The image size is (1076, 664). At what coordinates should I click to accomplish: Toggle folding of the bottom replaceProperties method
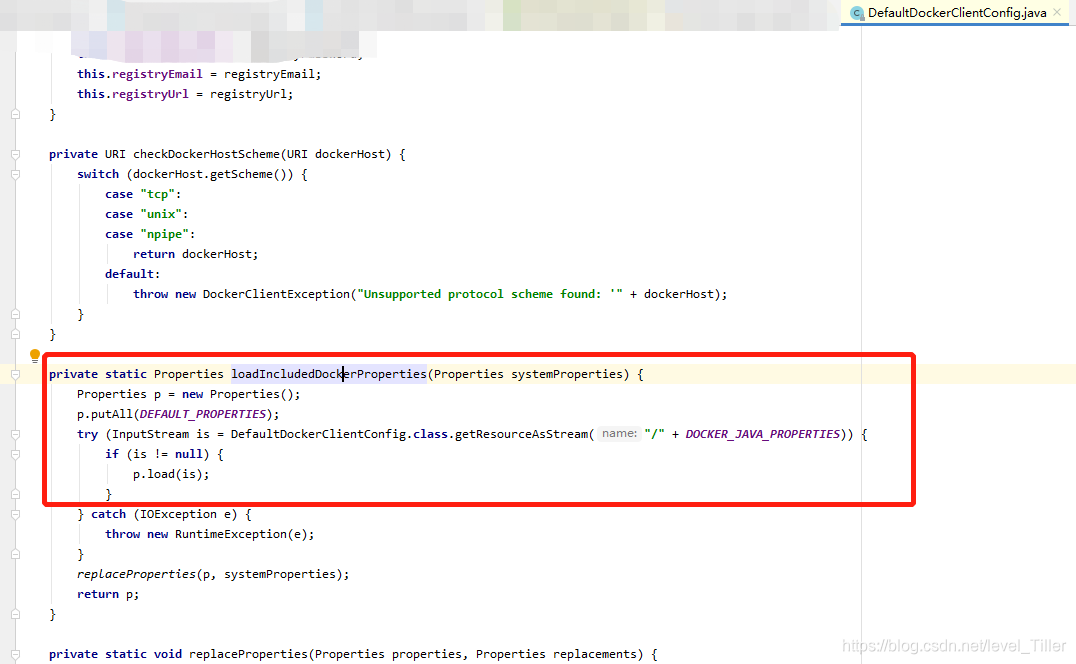tap(14, 653)
